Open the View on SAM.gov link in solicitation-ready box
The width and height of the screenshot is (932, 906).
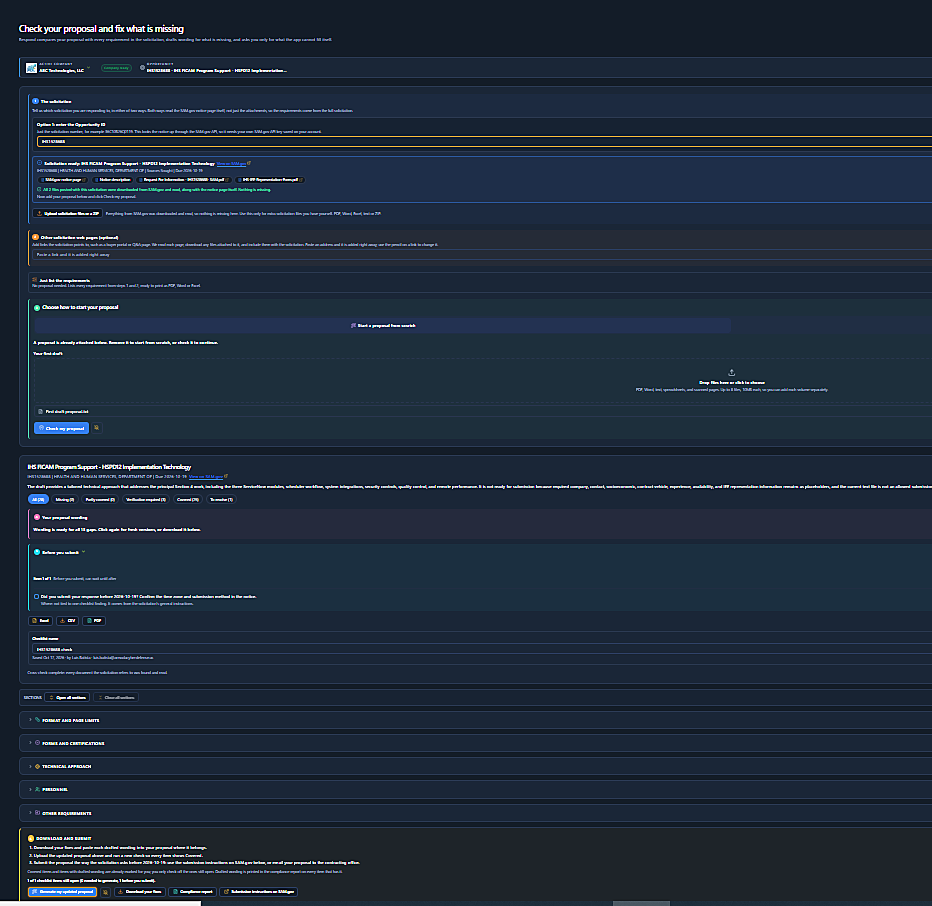(231, 163)
